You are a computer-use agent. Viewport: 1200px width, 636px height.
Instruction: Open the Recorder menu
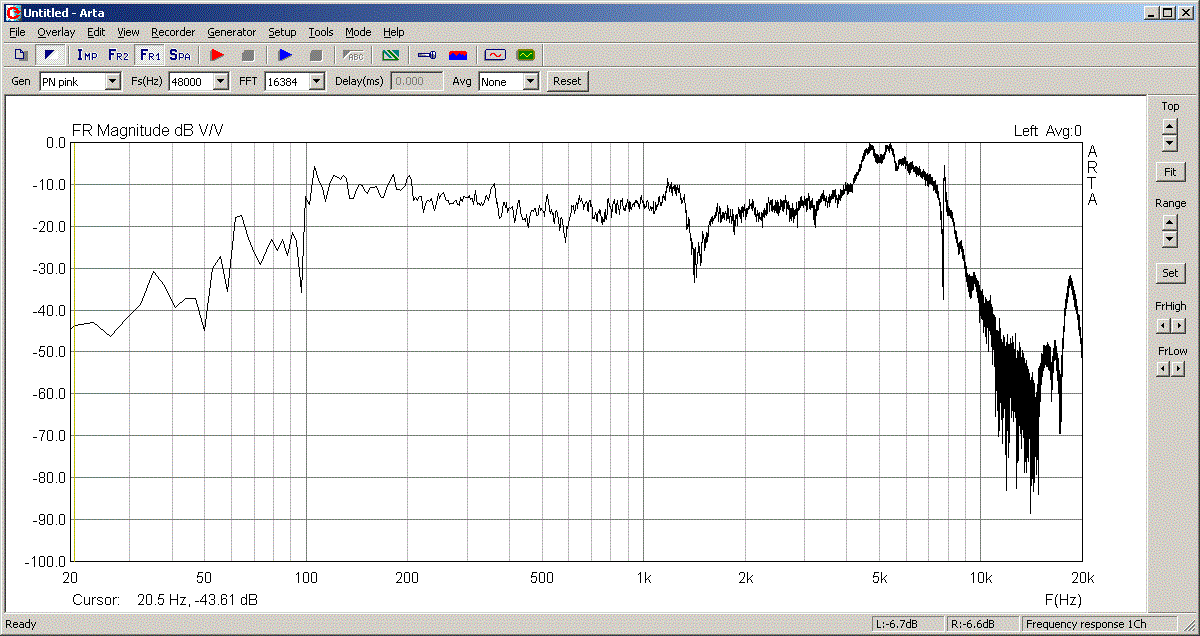coord(173,32)
